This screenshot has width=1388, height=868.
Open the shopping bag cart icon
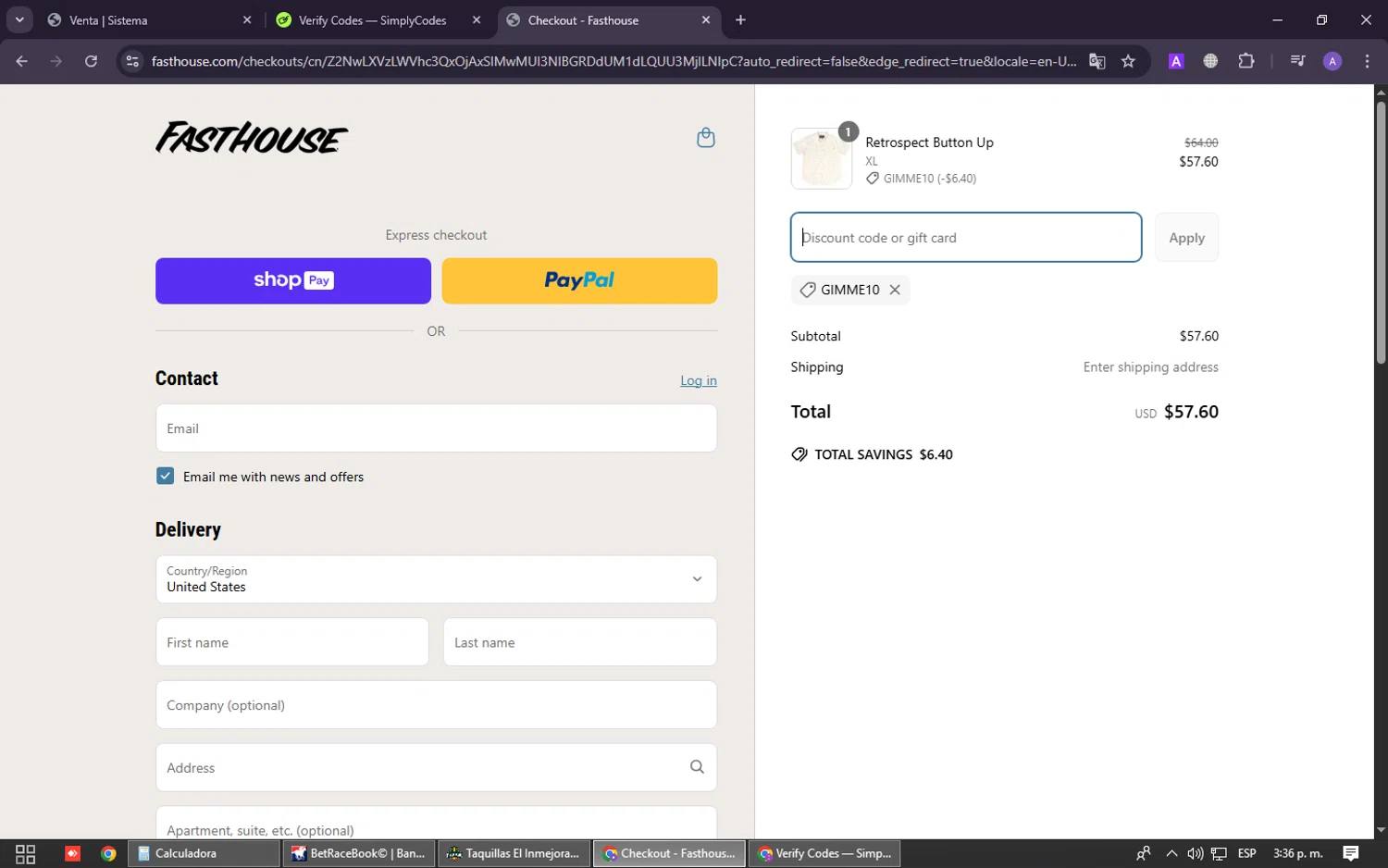click(x=705, y=138)
